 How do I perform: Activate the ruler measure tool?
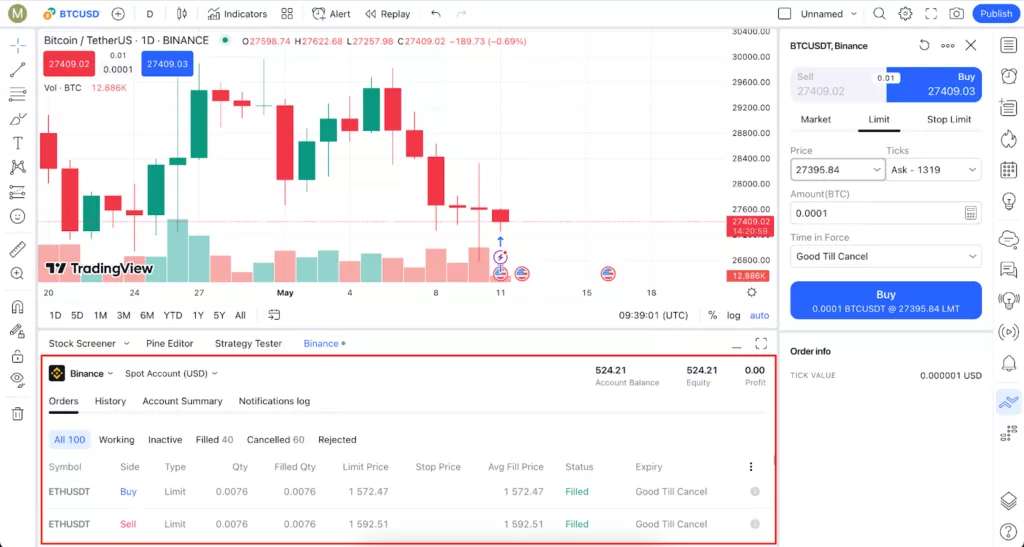coord(18,249)
